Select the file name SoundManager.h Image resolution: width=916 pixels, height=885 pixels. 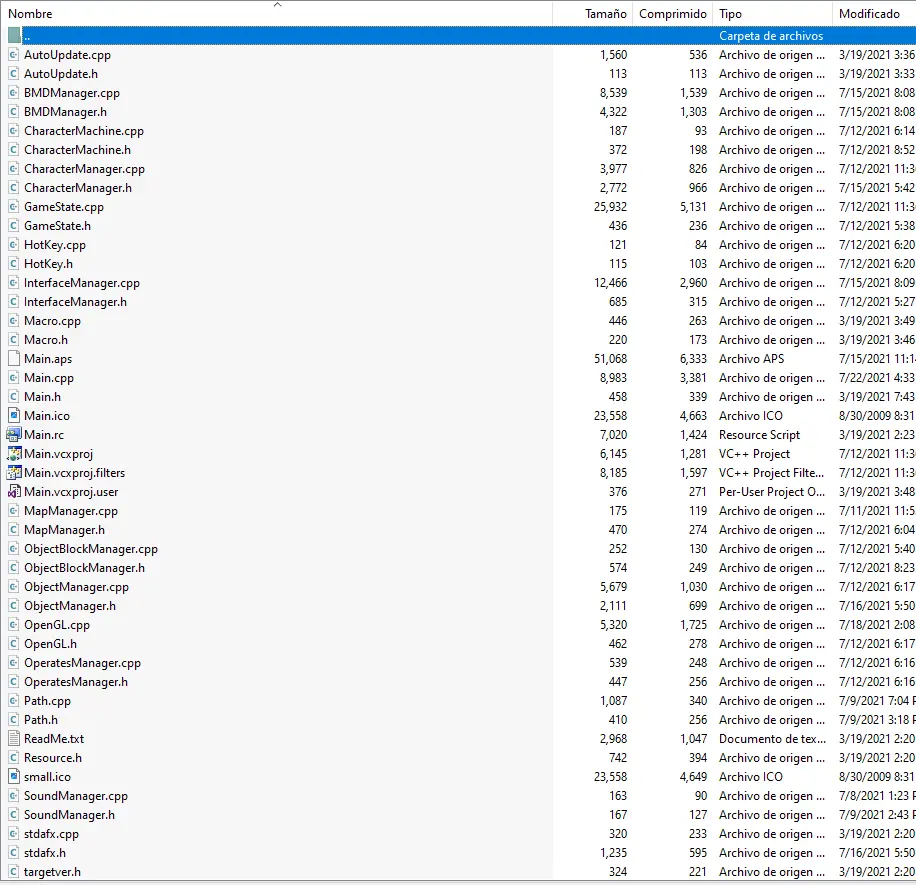pyautogui.click(x=70, y=814)
